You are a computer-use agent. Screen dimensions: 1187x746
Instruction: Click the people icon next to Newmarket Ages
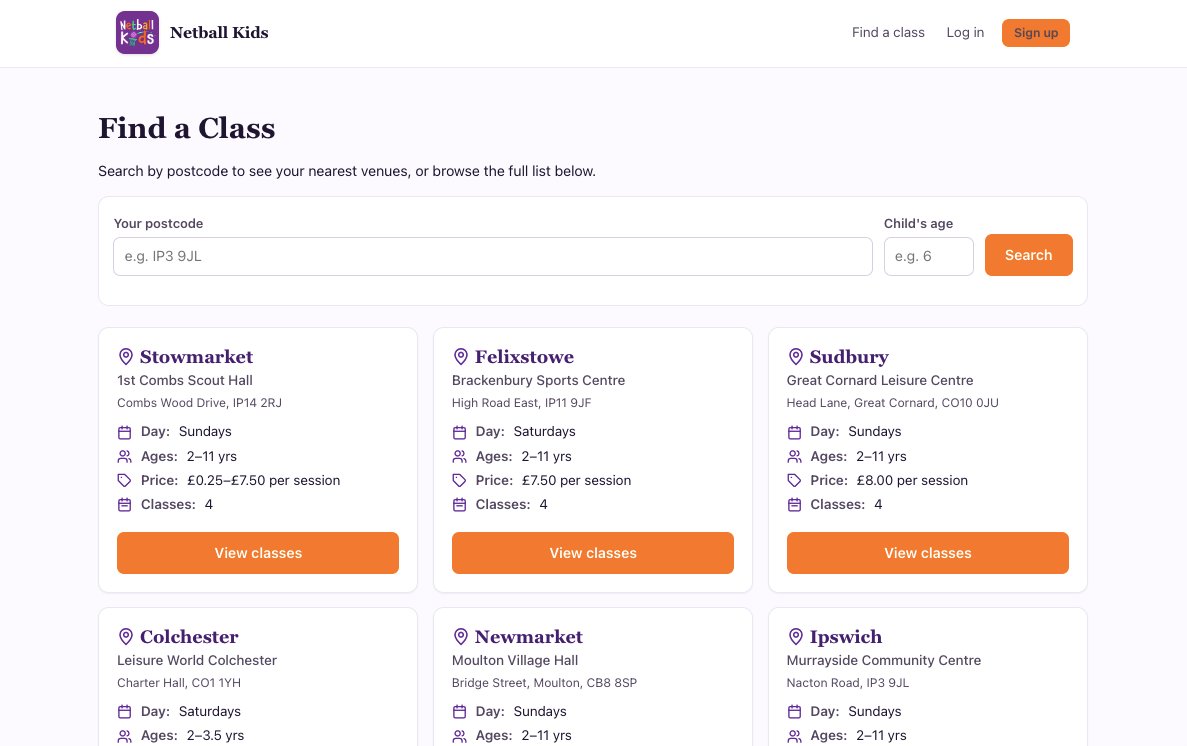click(460, 736)
